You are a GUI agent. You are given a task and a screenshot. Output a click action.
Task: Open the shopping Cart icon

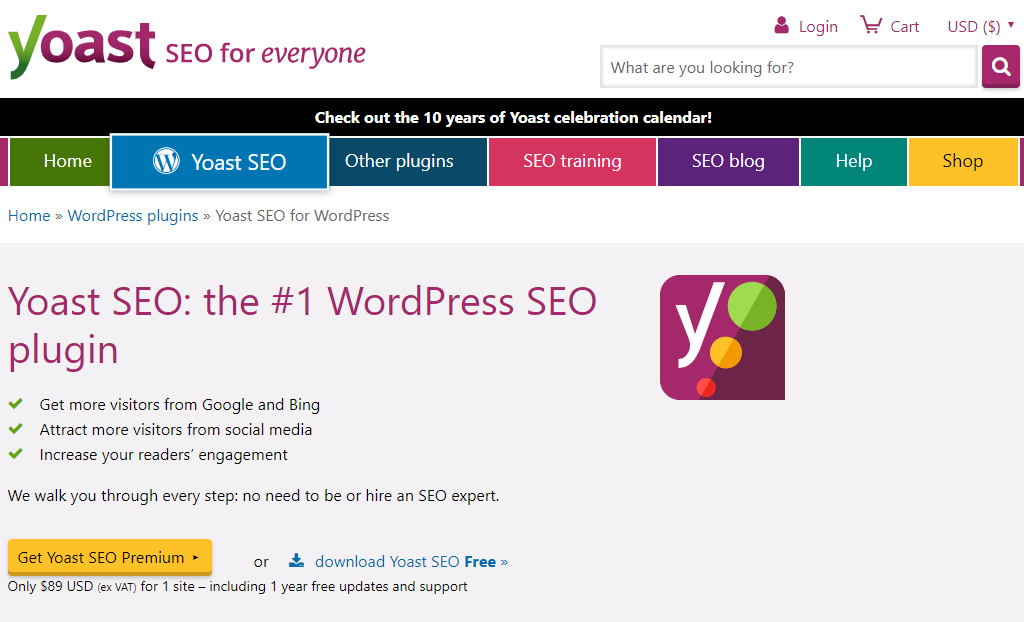click(x=871, y=25)
